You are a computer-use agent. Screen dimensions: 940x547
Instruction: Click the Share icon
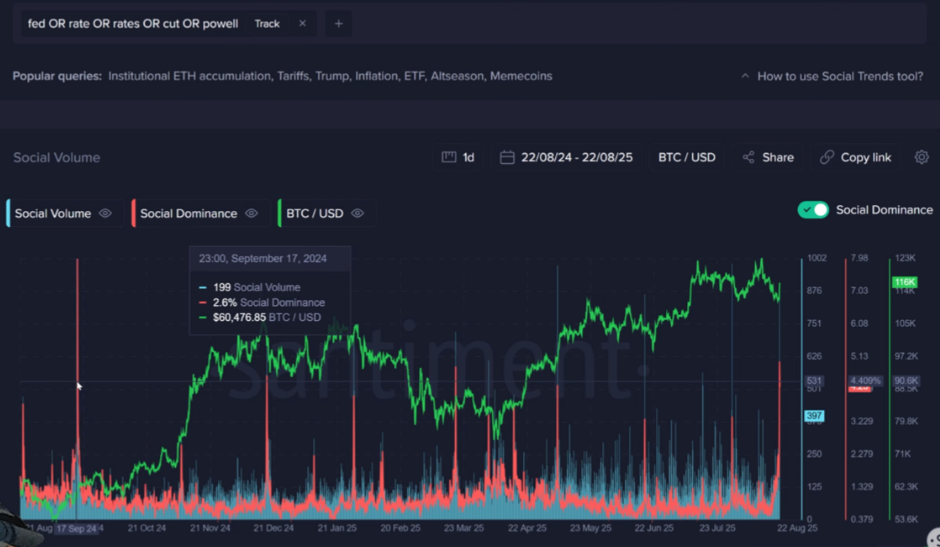[749, 157]
